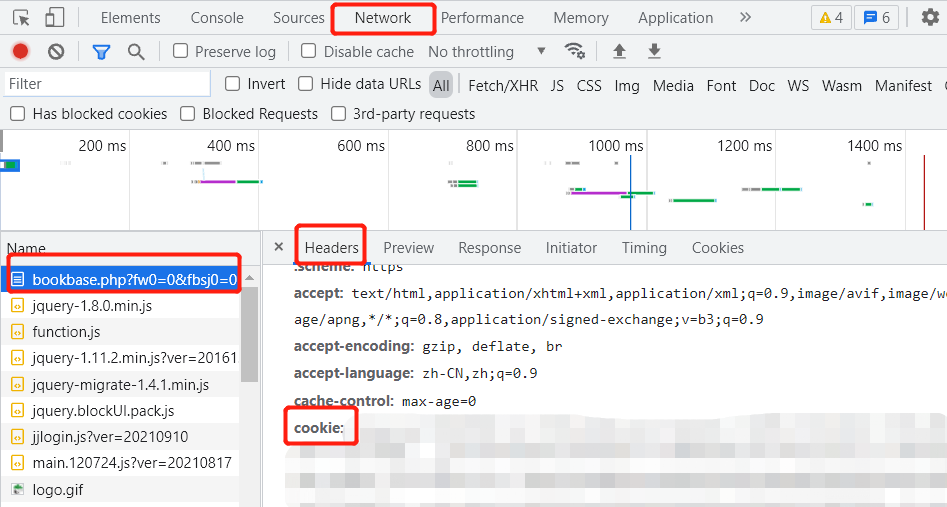This screenshot has width=947, height=507.
Task: Open the Initiator detail tab
Action: click(571, 248)
